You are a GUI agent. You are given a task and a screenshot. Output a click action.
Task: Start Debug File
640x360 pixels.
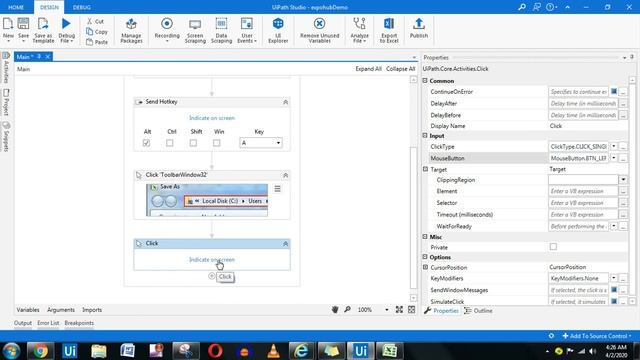tap(67, 30)
